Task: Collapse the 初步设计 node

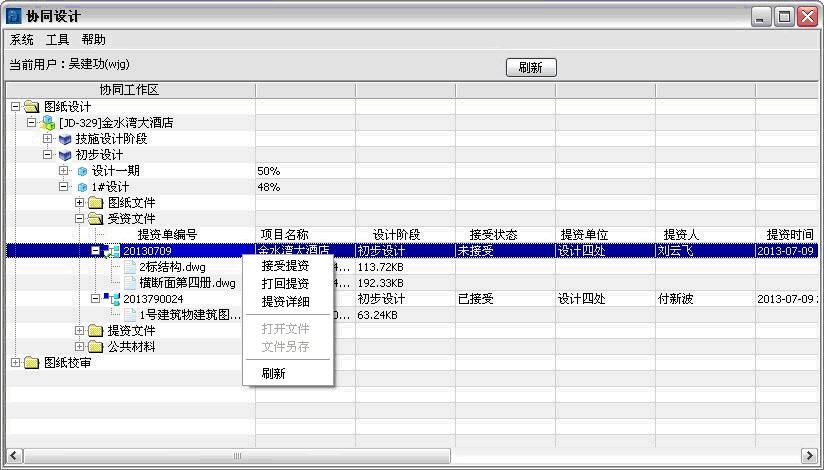Action: (x=48, y=155)
